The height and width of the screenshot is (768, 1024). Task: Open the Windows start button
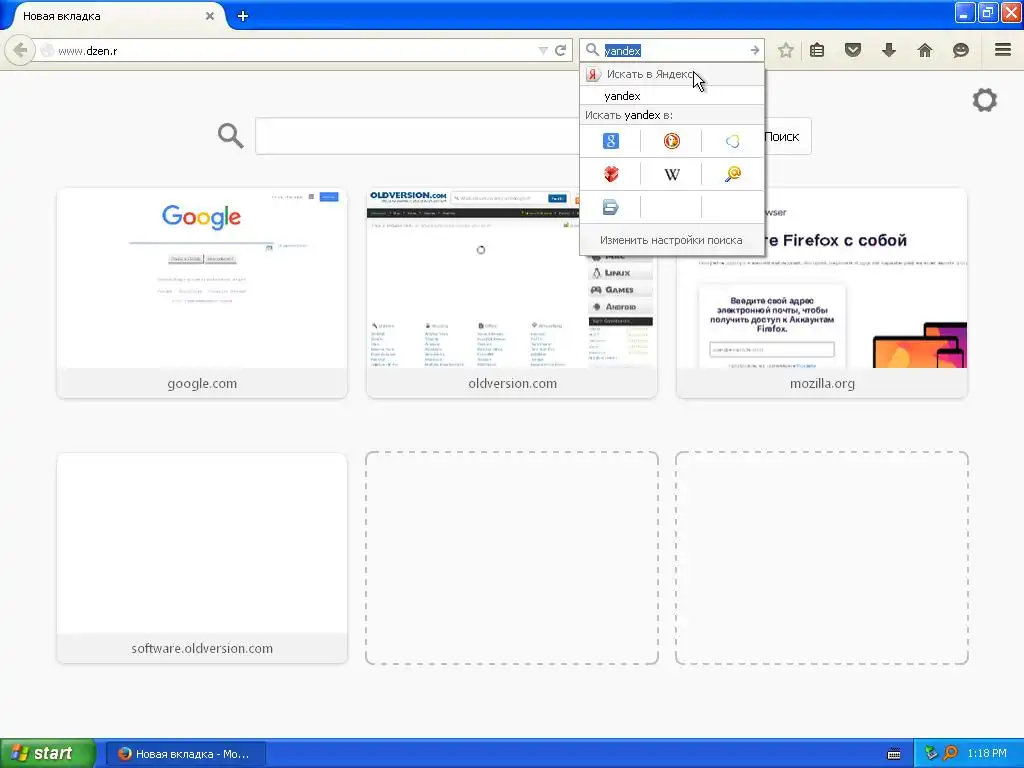[x=48, y=753]
